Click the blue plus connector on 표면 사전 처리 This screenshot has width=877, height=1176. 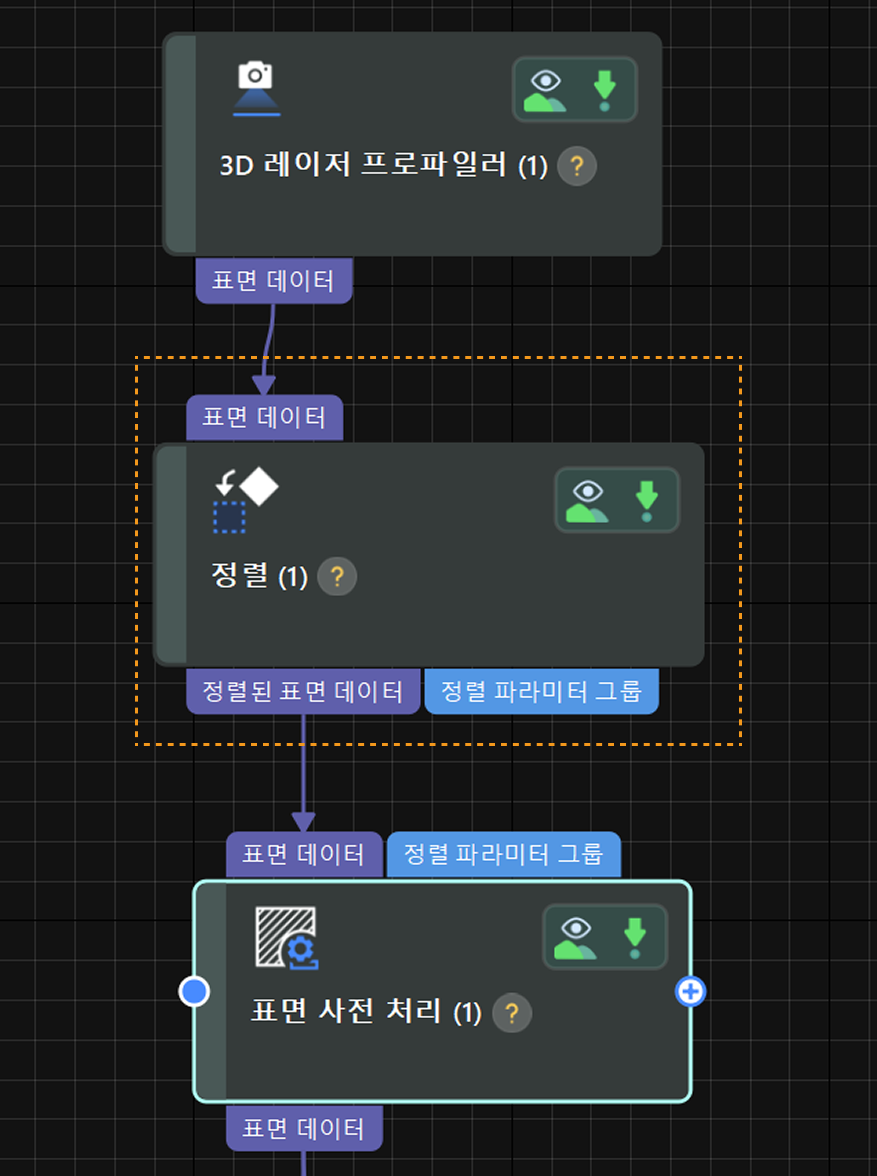(x=690, y=992)
